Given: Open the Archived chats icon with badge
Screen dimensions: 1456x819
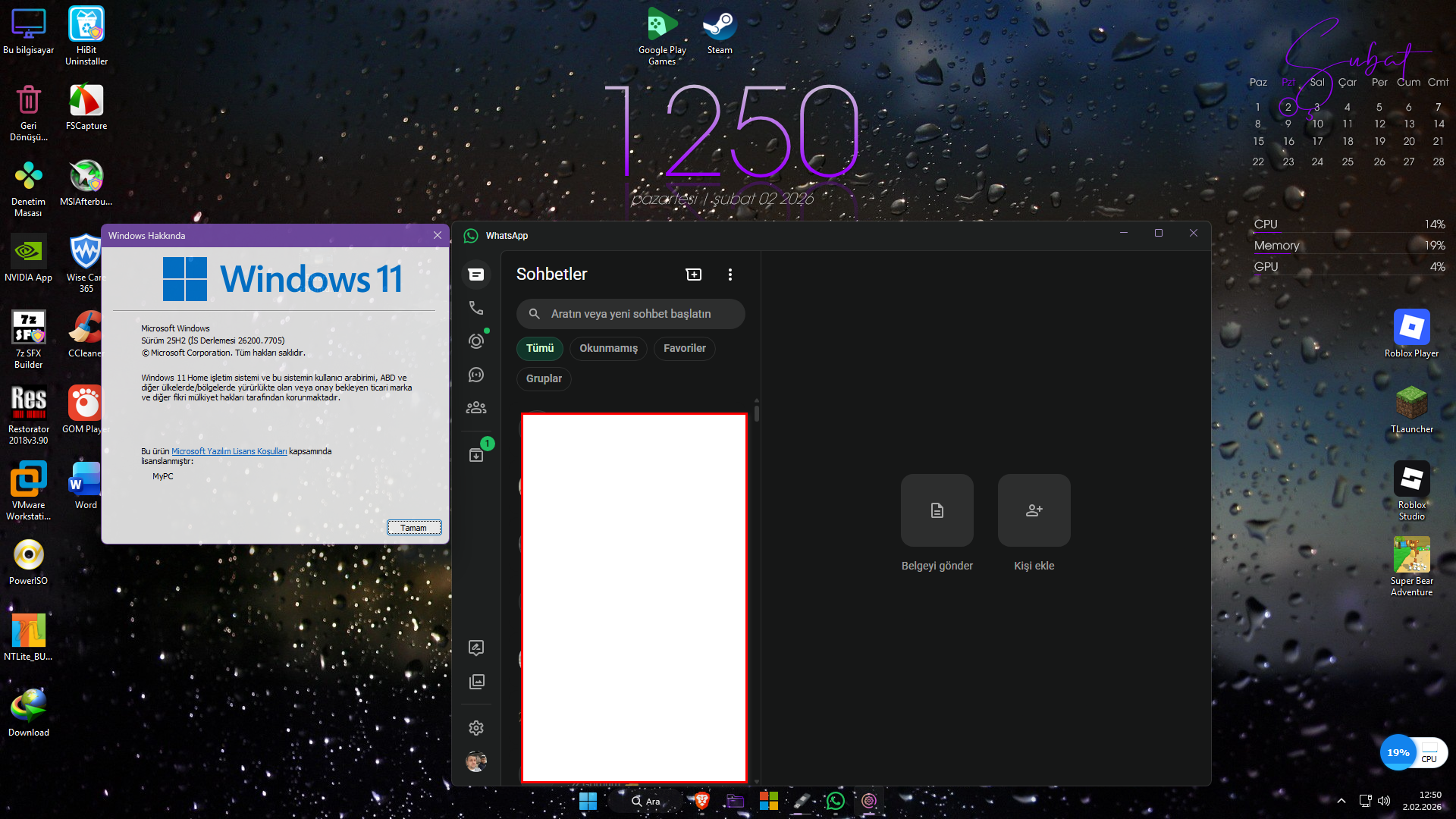Looking at the screenshot, I should click(476, 455).
